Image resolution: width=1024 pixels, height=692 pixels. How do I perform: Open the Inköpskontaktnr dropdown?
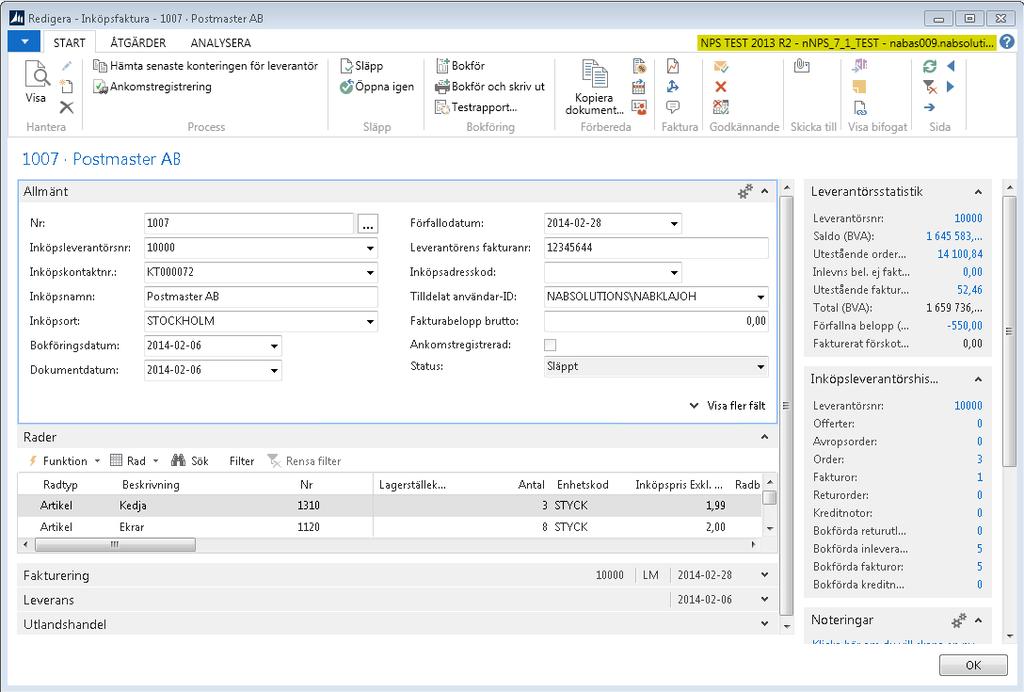coord(370,272)
